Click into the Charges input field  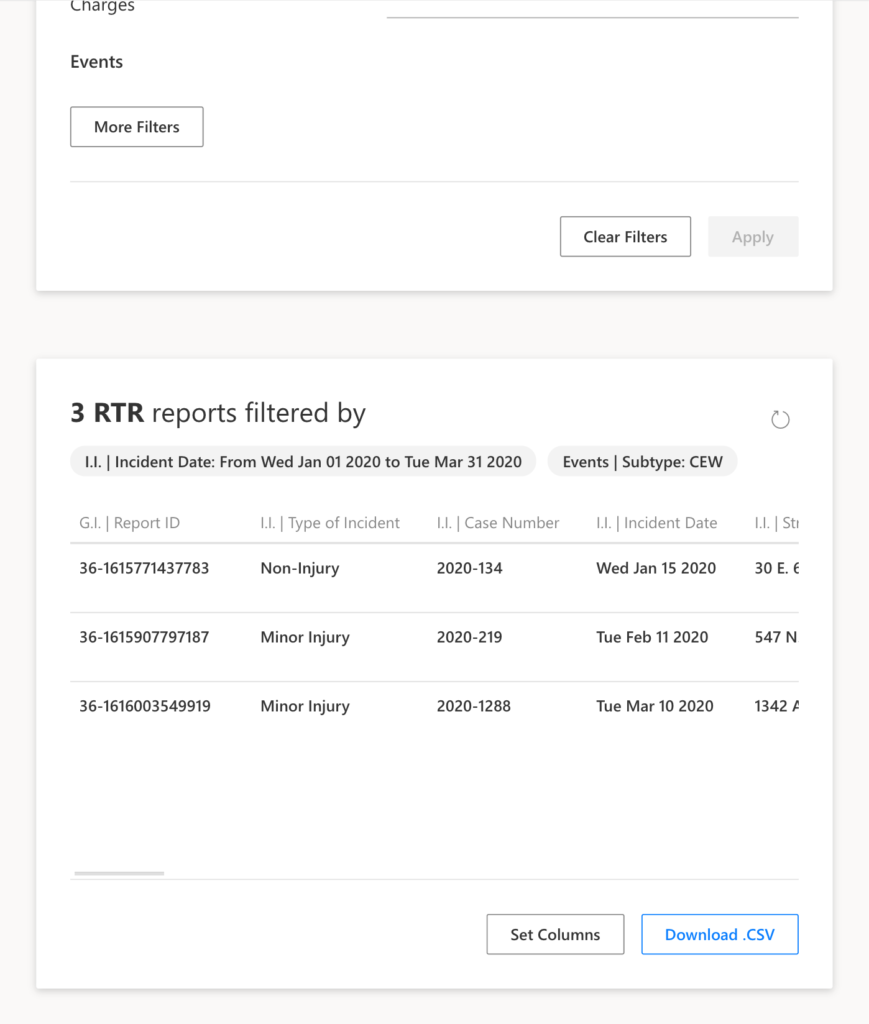592,6
